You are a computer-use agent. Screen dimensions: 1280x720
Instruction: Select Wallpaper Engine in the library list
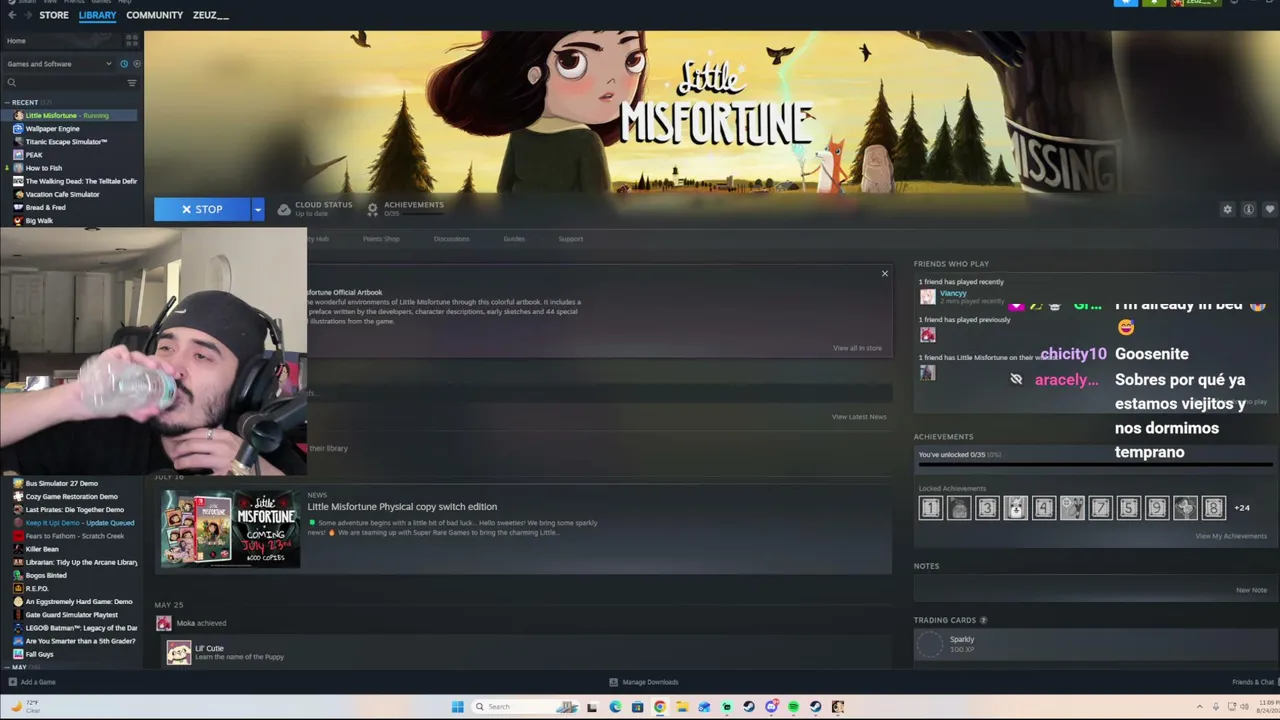[52, 129]
